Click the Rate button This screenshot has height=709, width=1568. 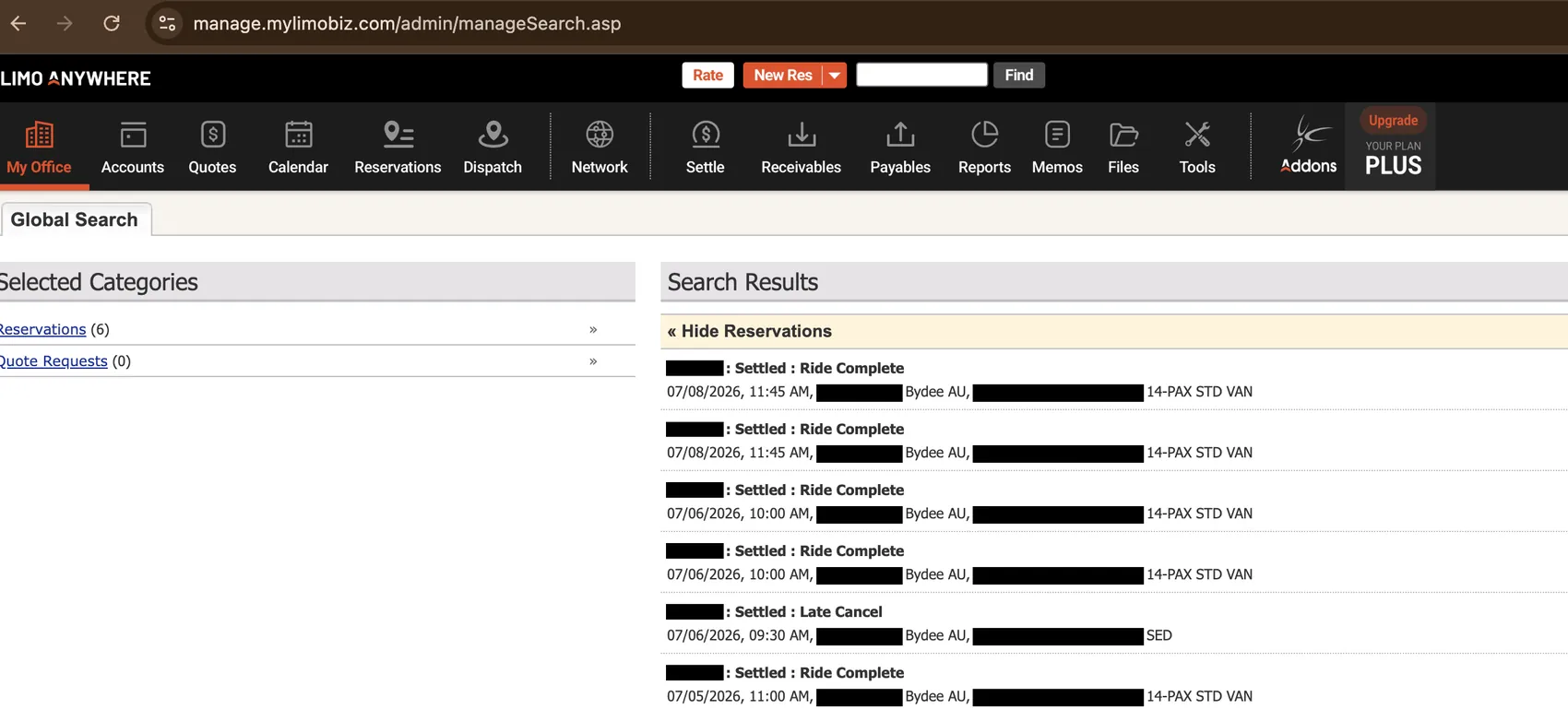(x=707, y=76)
